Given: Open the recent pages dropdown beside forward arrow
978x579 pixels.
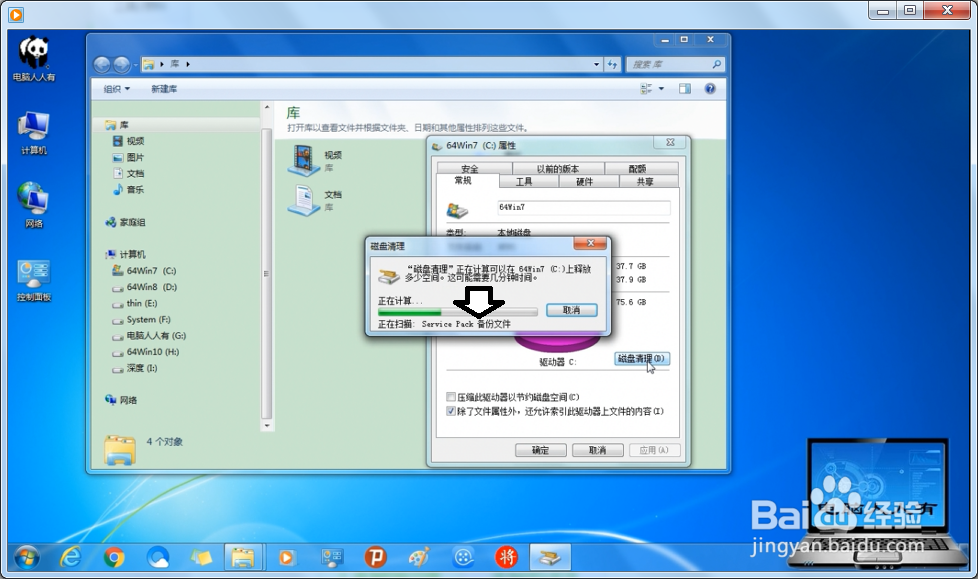Looking at the screenshot, I should 135,65.
